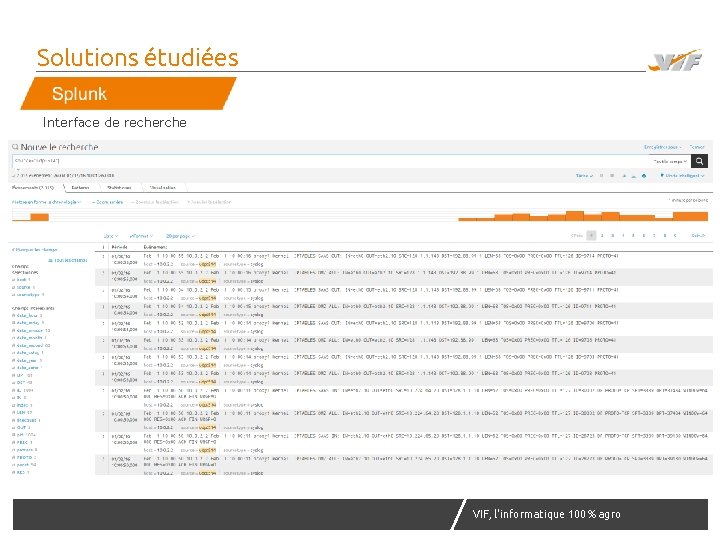The width and height of the screenshot is (720, 540).
Task: Switch to the Événements tab
Action: [33, 187]
